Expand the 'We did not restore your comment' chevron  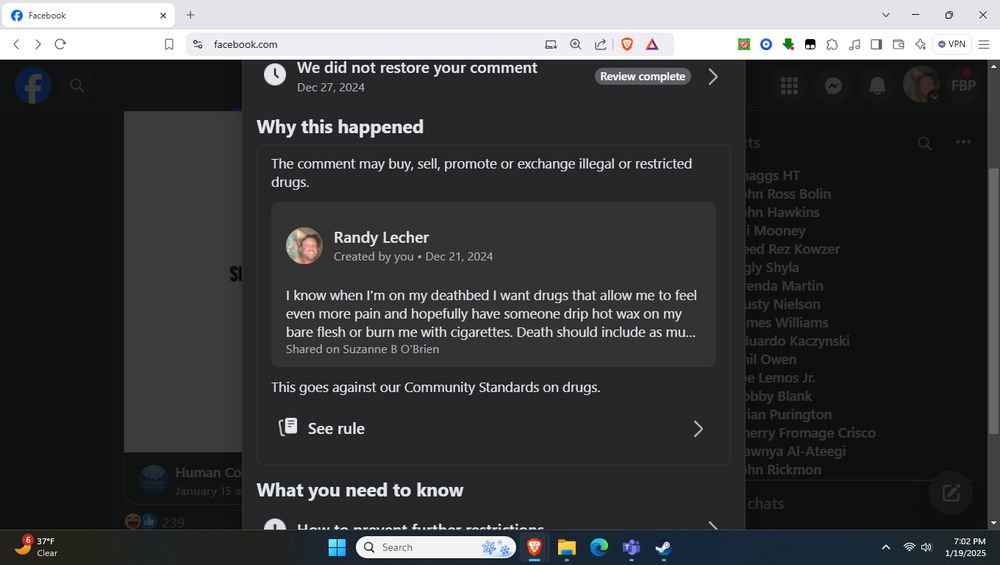(713, 77)
